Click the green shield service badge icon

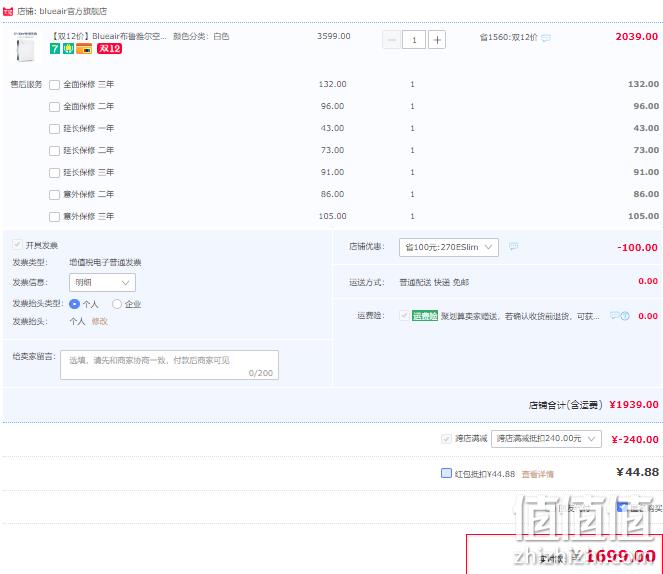pos(68,49)
